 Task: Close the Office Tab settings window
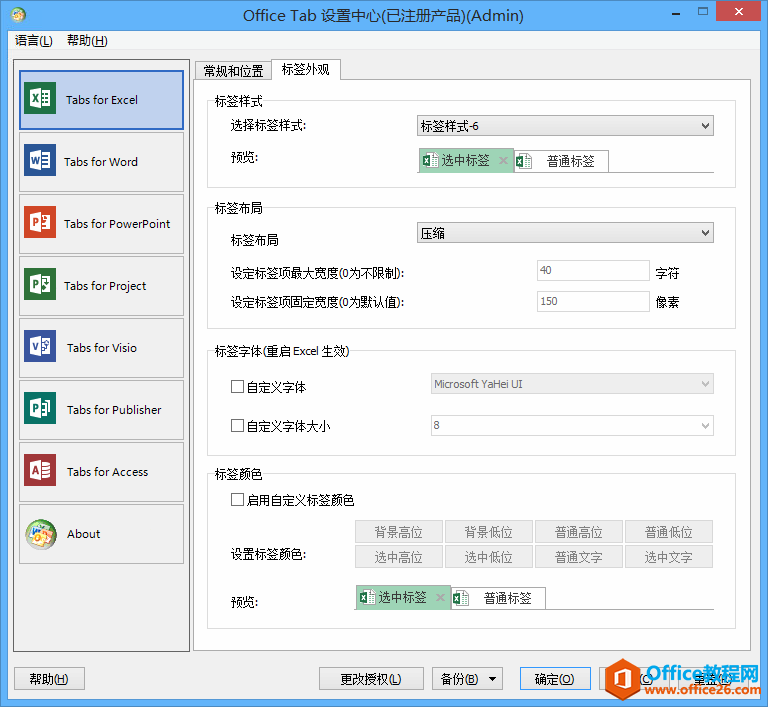[x=739, y=12]
